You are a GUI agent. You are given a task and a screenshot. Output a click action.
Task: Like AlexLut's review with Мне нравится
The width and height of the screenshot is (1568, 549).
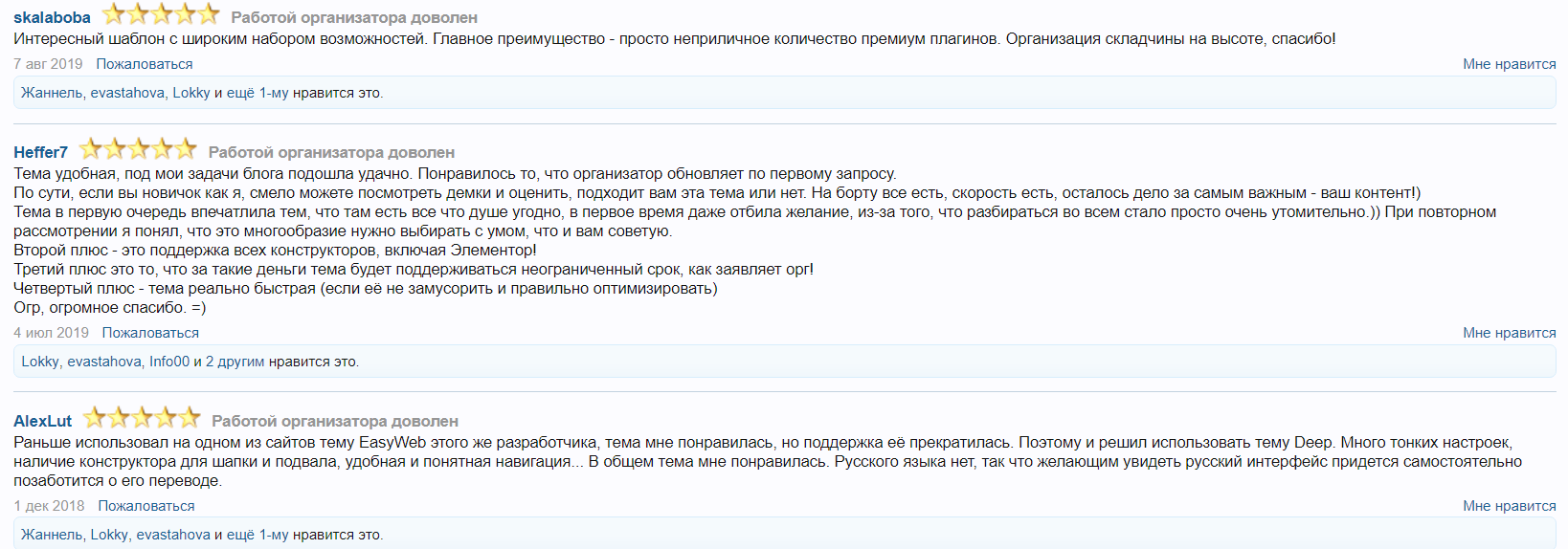[1509, 506]
